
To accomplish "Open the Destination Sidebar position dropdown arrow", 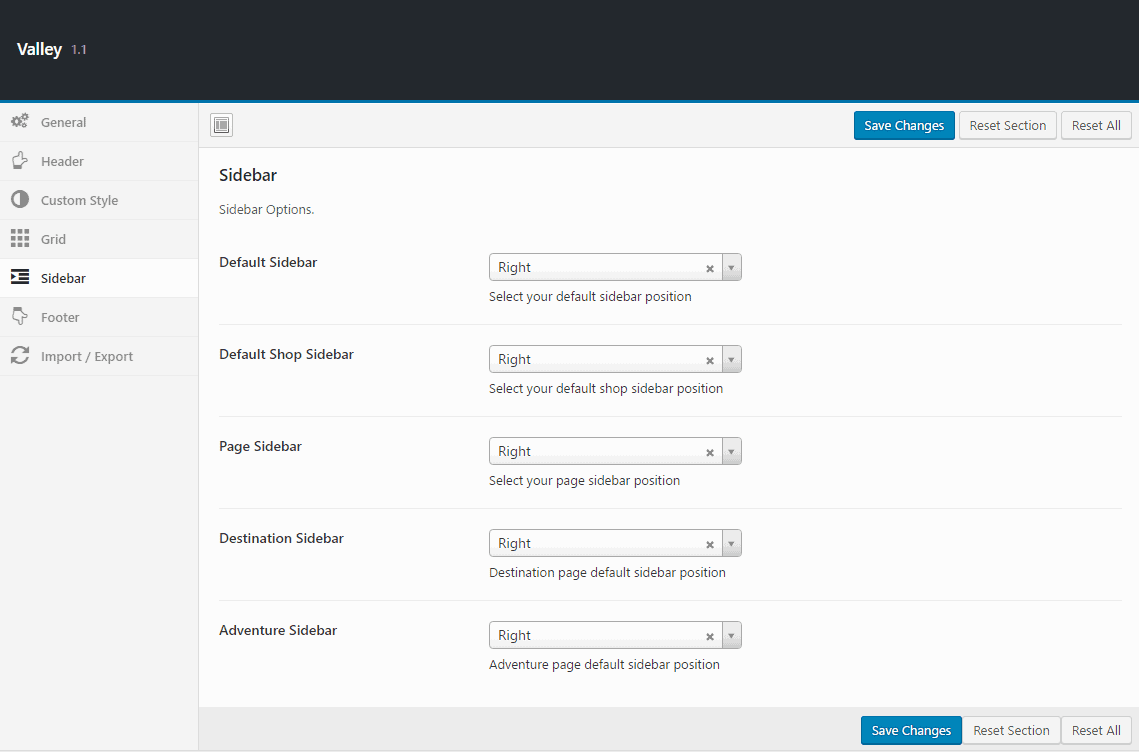I will point(731,544).
